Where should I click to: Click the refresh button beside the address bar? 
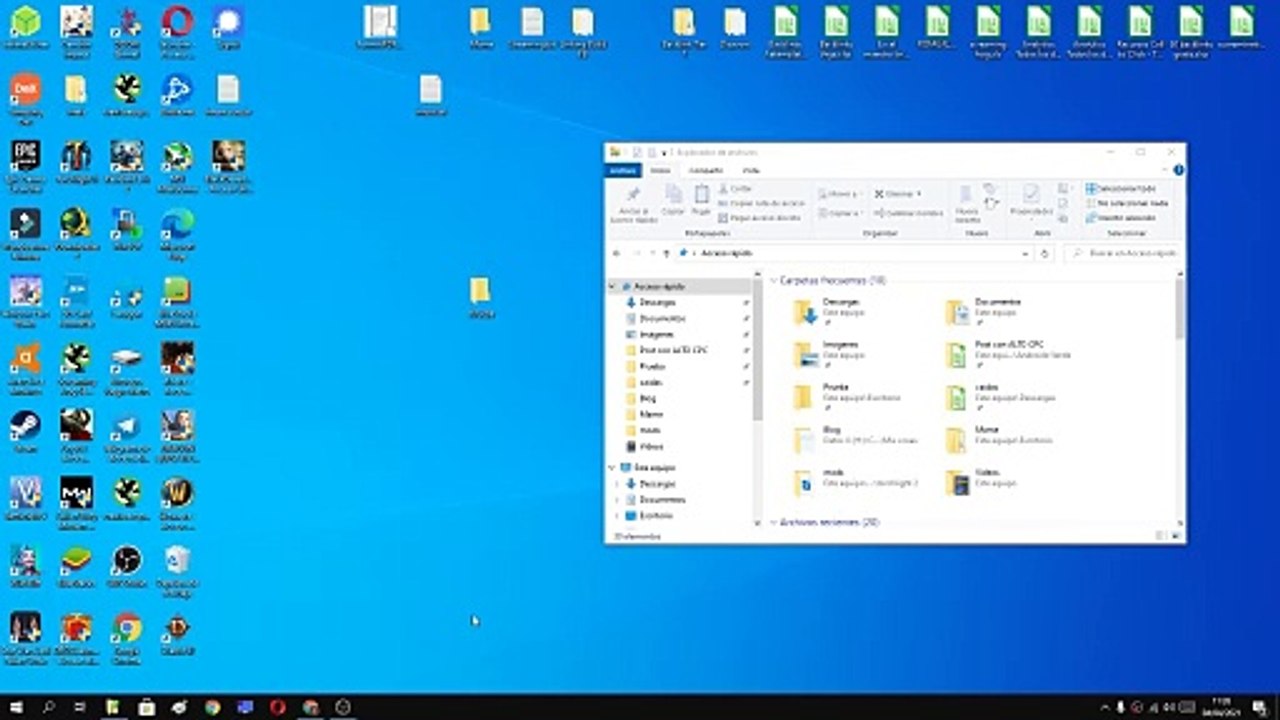[x=1045, y=254]
